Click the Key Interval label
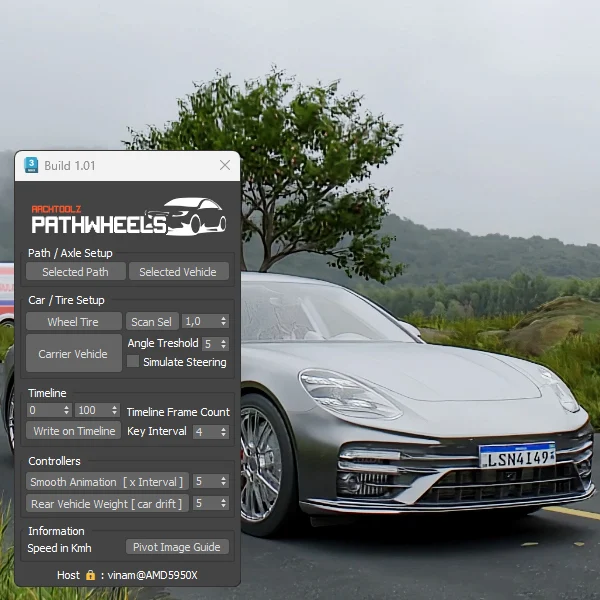Image resolution: width=600 pixels, height=600 pixels. click(157, 431)
